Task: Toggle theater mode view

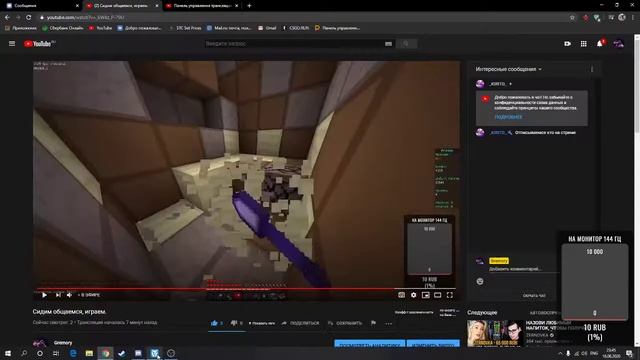Action: [x=438, y=295]
